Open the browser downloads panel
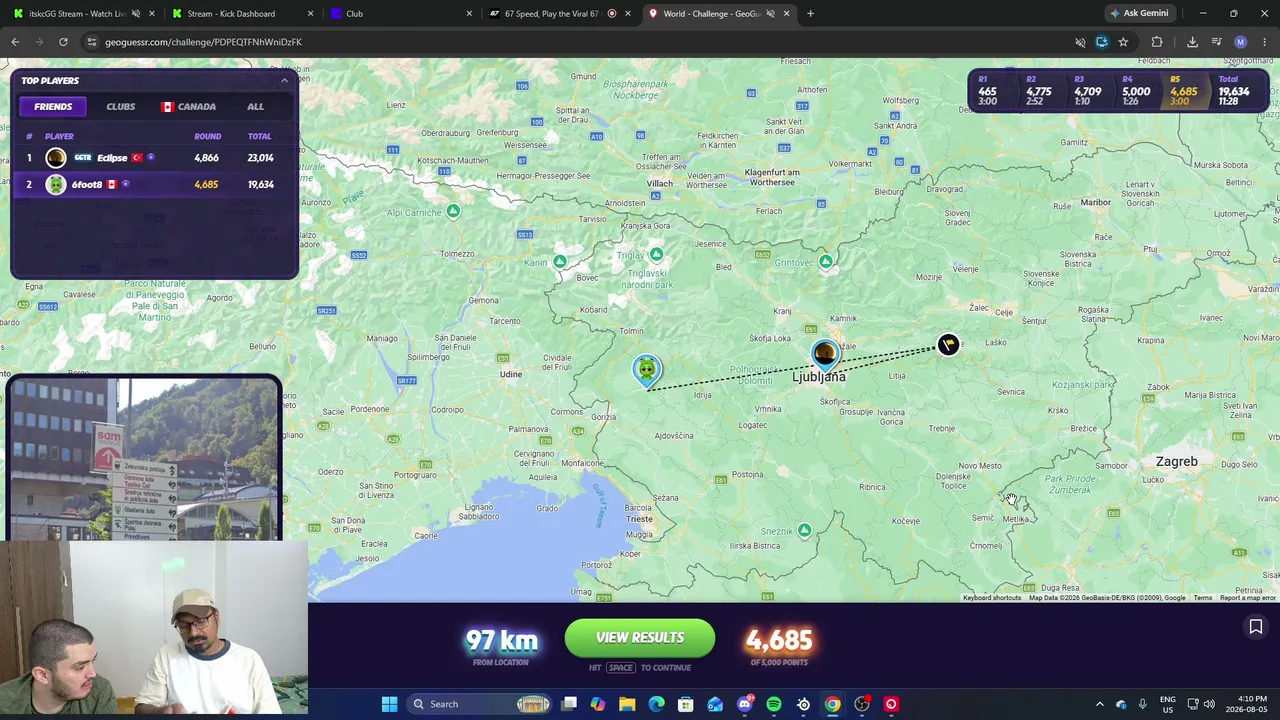Image resolution: width=1280 pixels, height=720 pixels. coord(1192,42)
